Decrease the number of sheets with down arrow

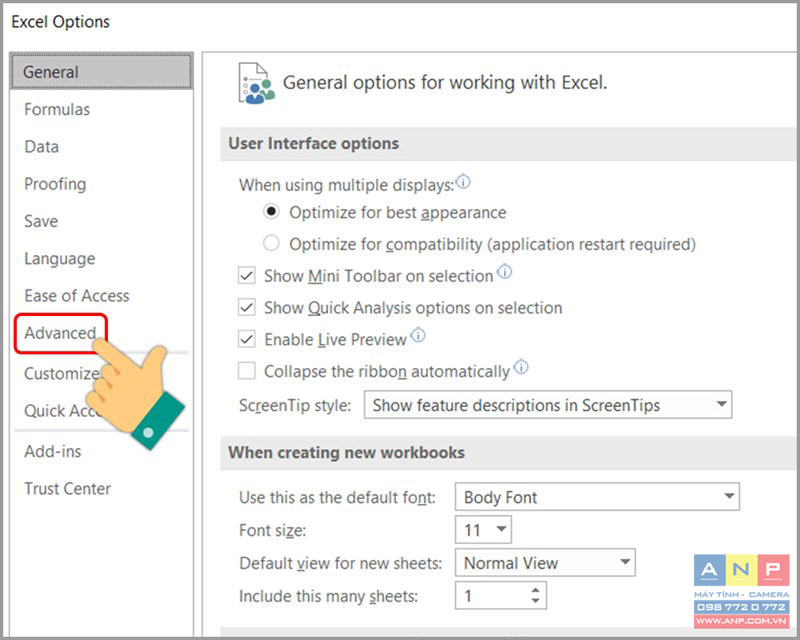pos(535,601)
